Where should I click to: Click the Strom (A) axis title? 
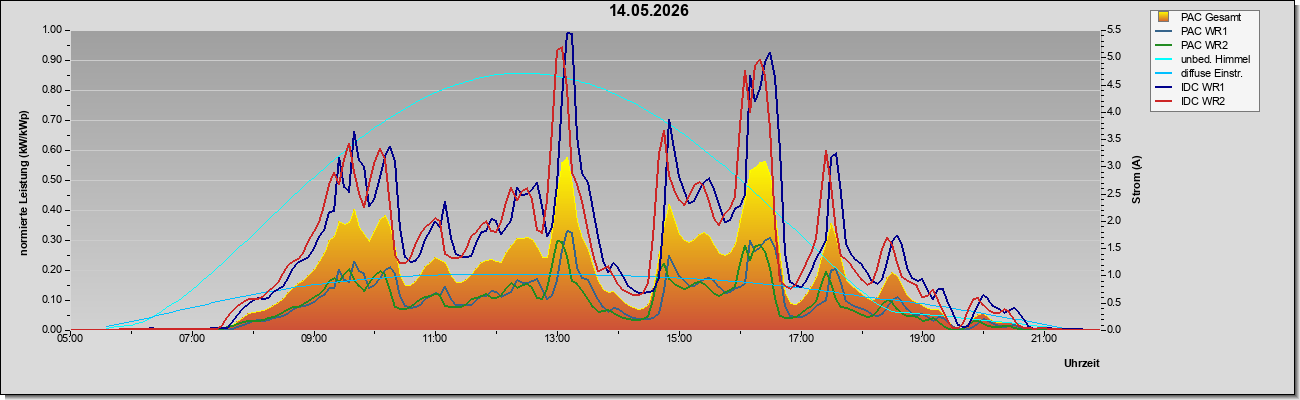(x=1136, y=180)
